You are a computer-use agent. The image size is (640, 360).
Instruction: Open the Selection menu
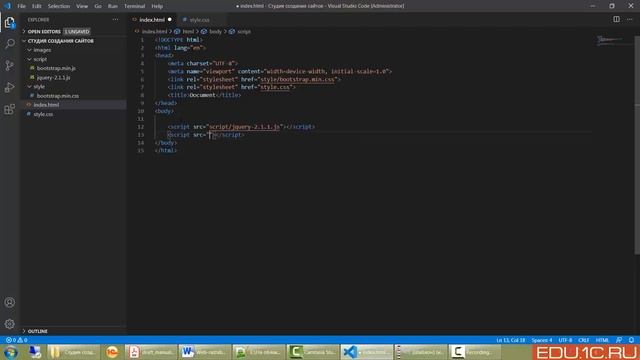point(59,6)
